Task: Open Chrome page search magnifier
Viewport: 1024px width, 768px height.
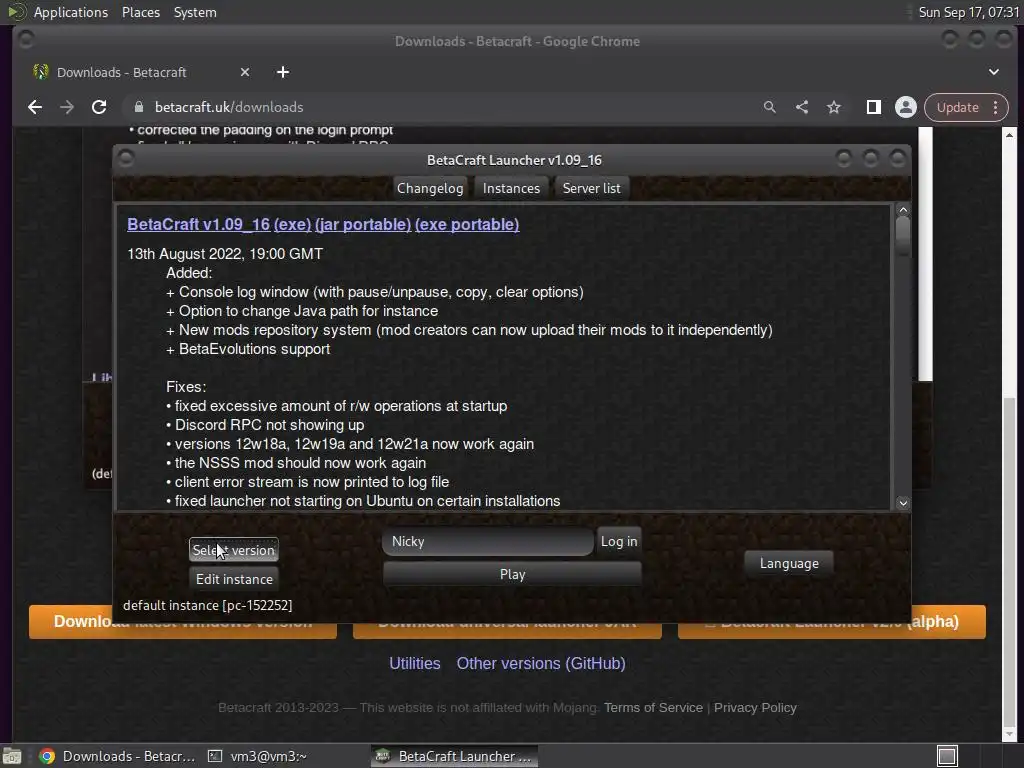Action: tap(770, 107)
